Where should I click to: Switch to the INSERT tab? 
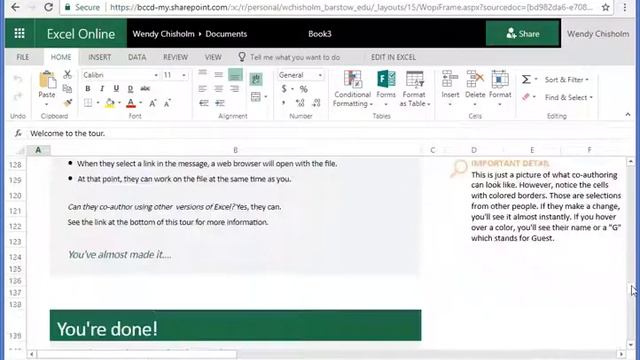(100, 57)
